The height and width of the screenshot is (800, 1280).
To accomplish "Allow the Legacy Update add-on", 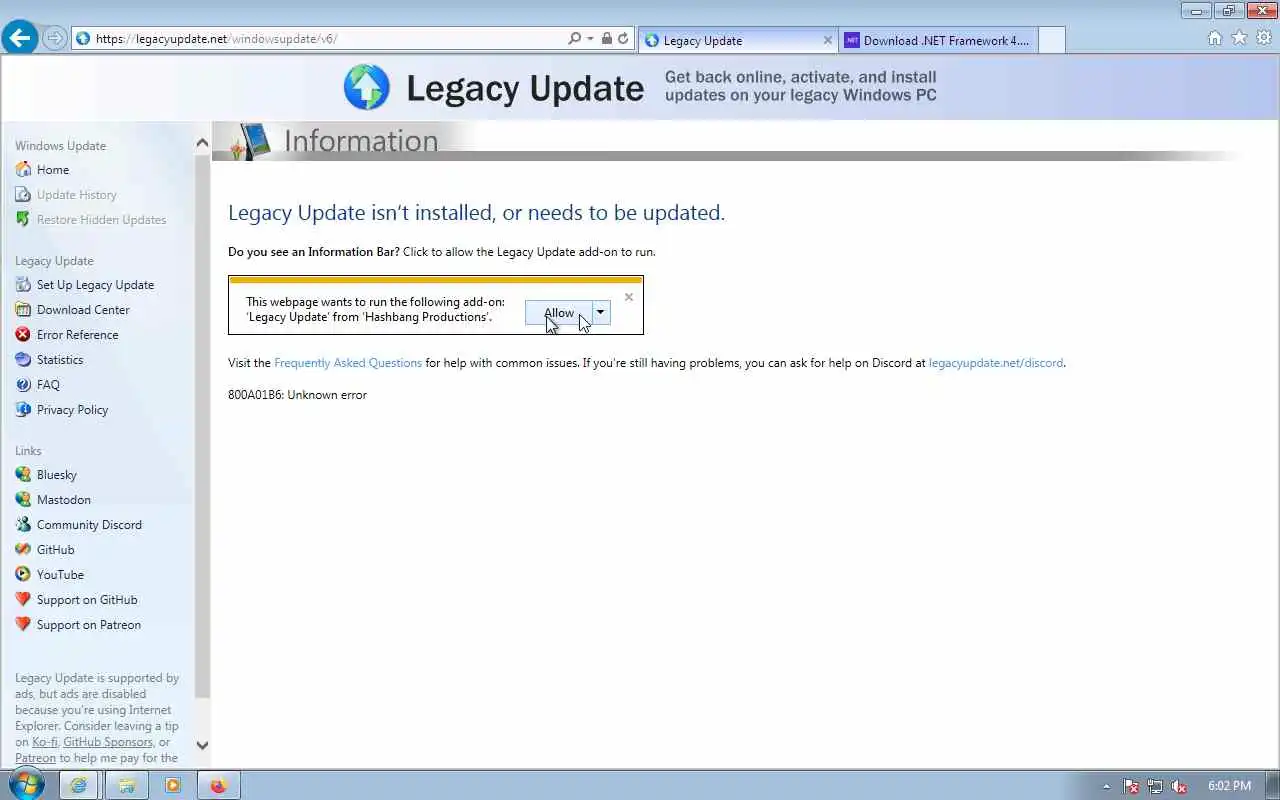I will [x=559, y=313].
